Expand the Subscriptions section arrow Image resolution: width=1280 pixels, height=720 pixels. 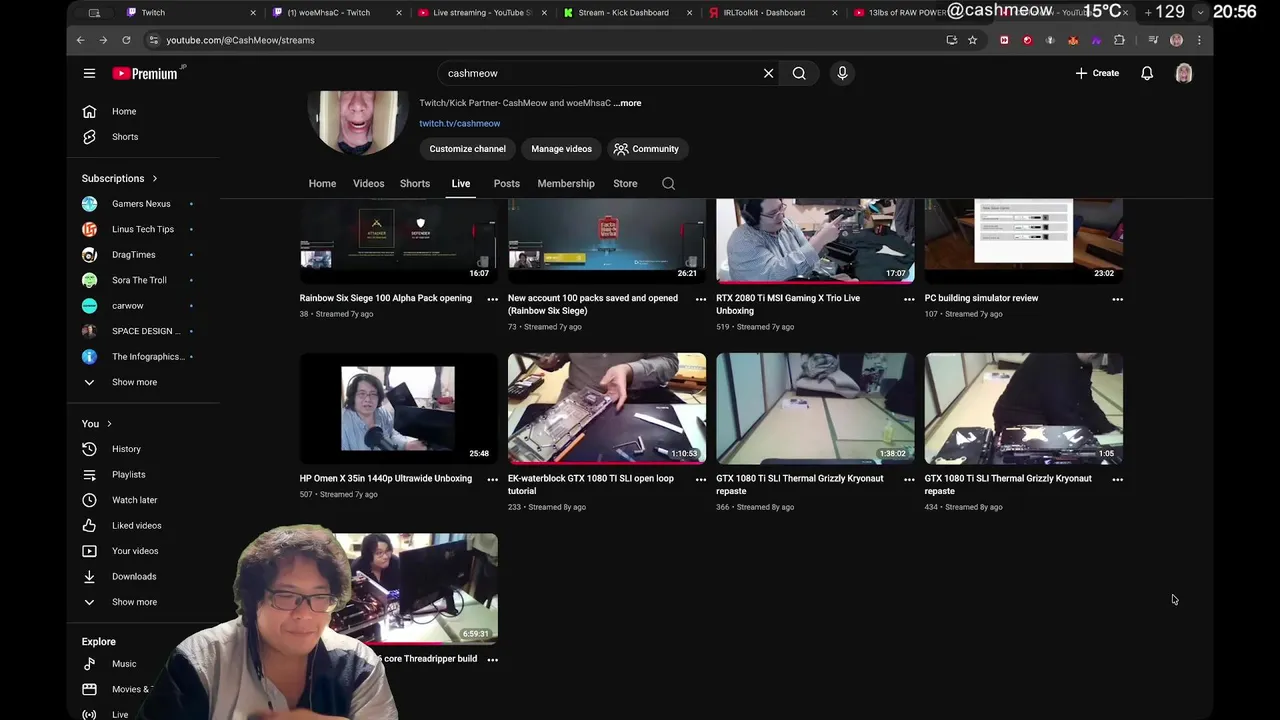tap(154, 179)
